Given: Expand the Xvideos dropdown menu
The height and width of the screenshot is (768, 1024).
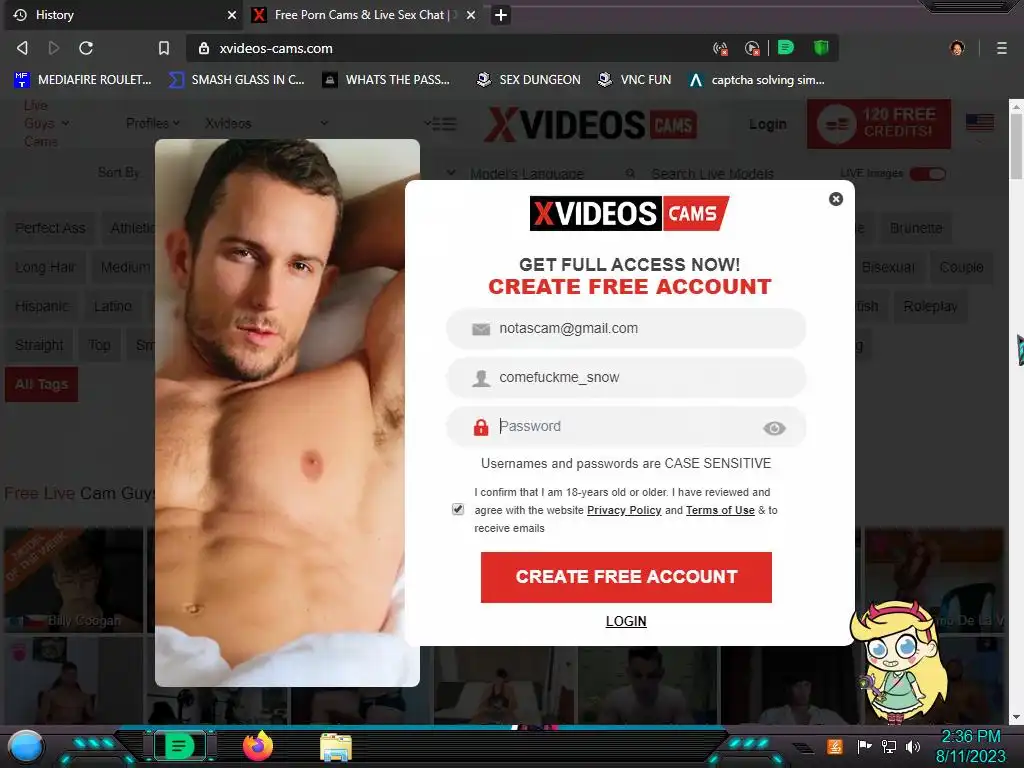Looking at the screenshot, I should [266, 123].
